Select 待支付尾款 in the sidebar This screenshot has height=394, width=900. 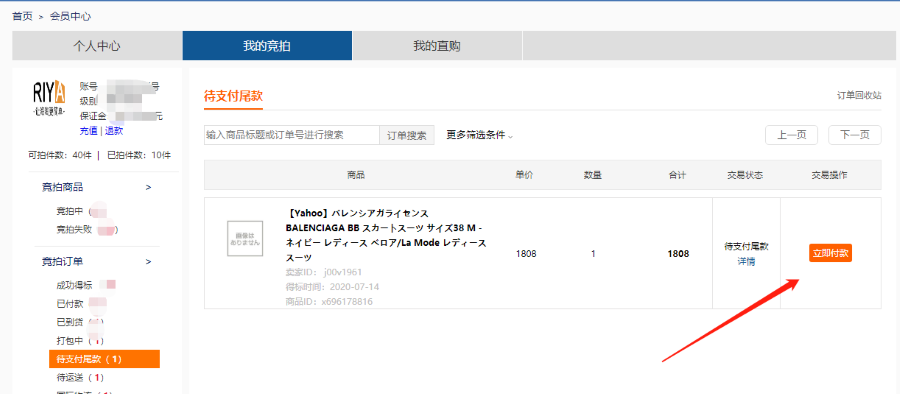(x=104, y=359)
